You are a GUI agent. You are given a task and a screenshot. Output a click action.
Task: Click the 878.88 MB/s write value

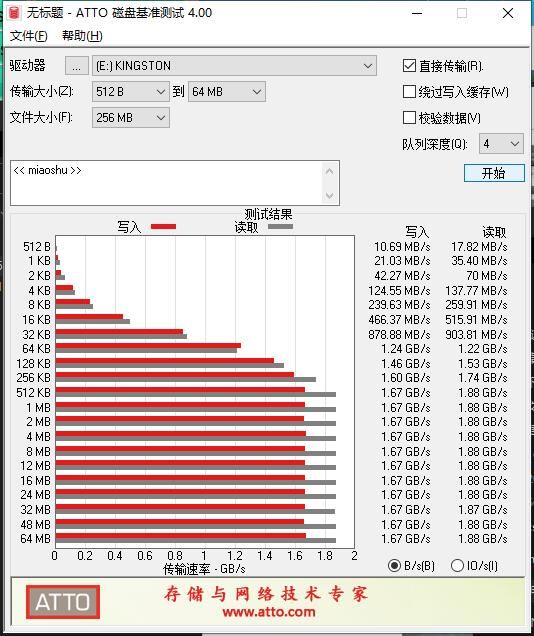399,335
